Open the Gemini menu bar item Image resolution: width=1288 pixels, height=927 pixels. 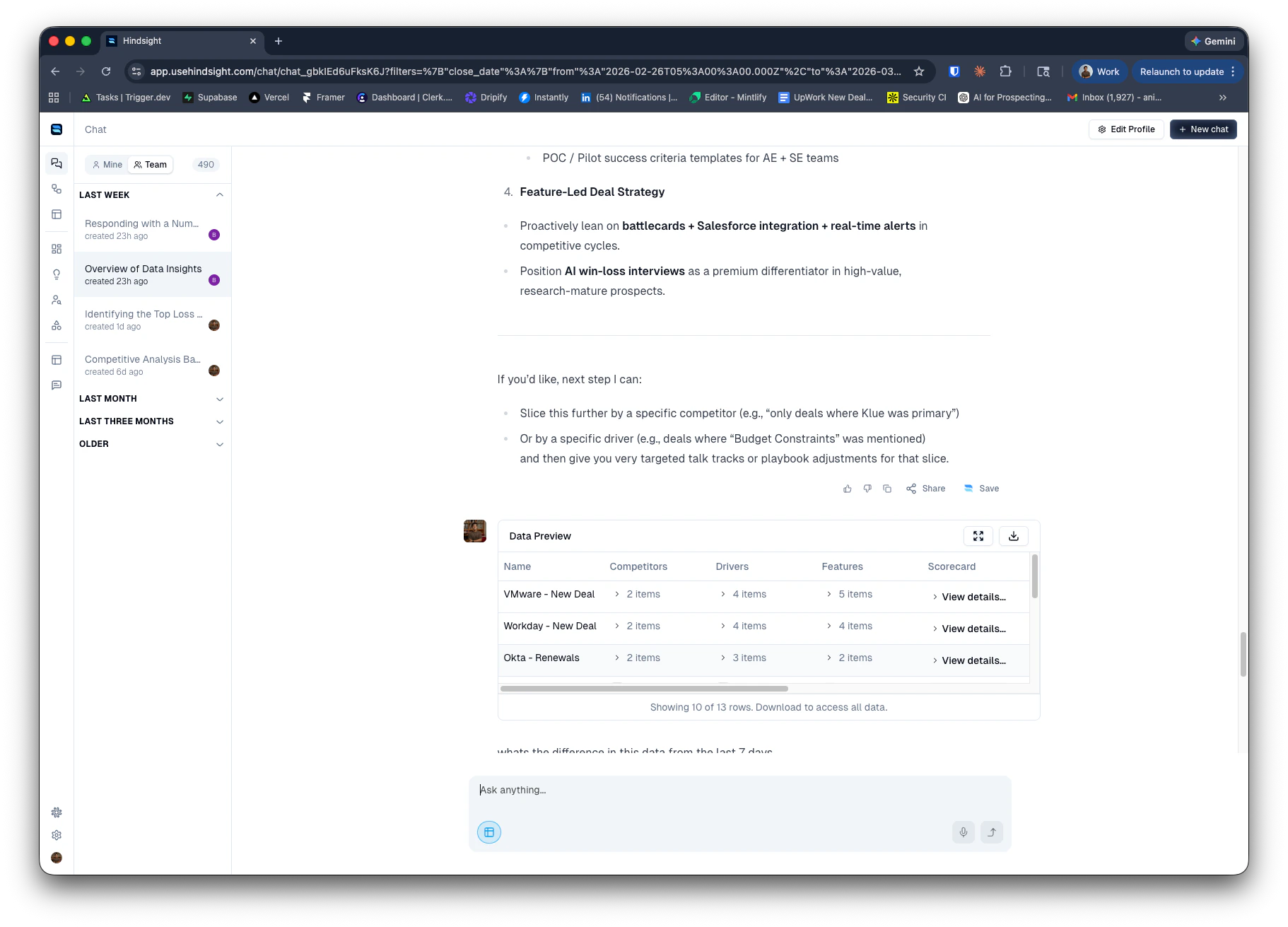coord(1214,41)
